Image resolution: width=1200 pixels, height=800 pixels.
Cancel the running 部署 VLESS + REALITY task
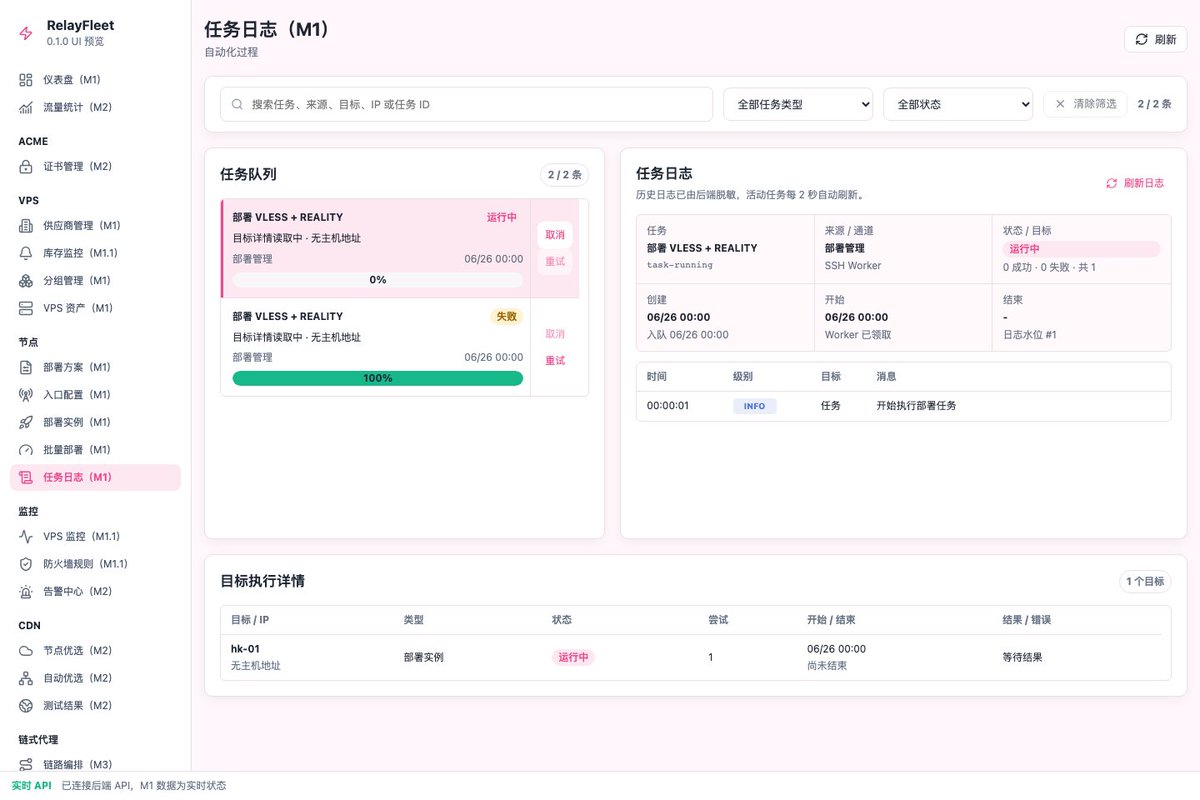click(555, 235)
